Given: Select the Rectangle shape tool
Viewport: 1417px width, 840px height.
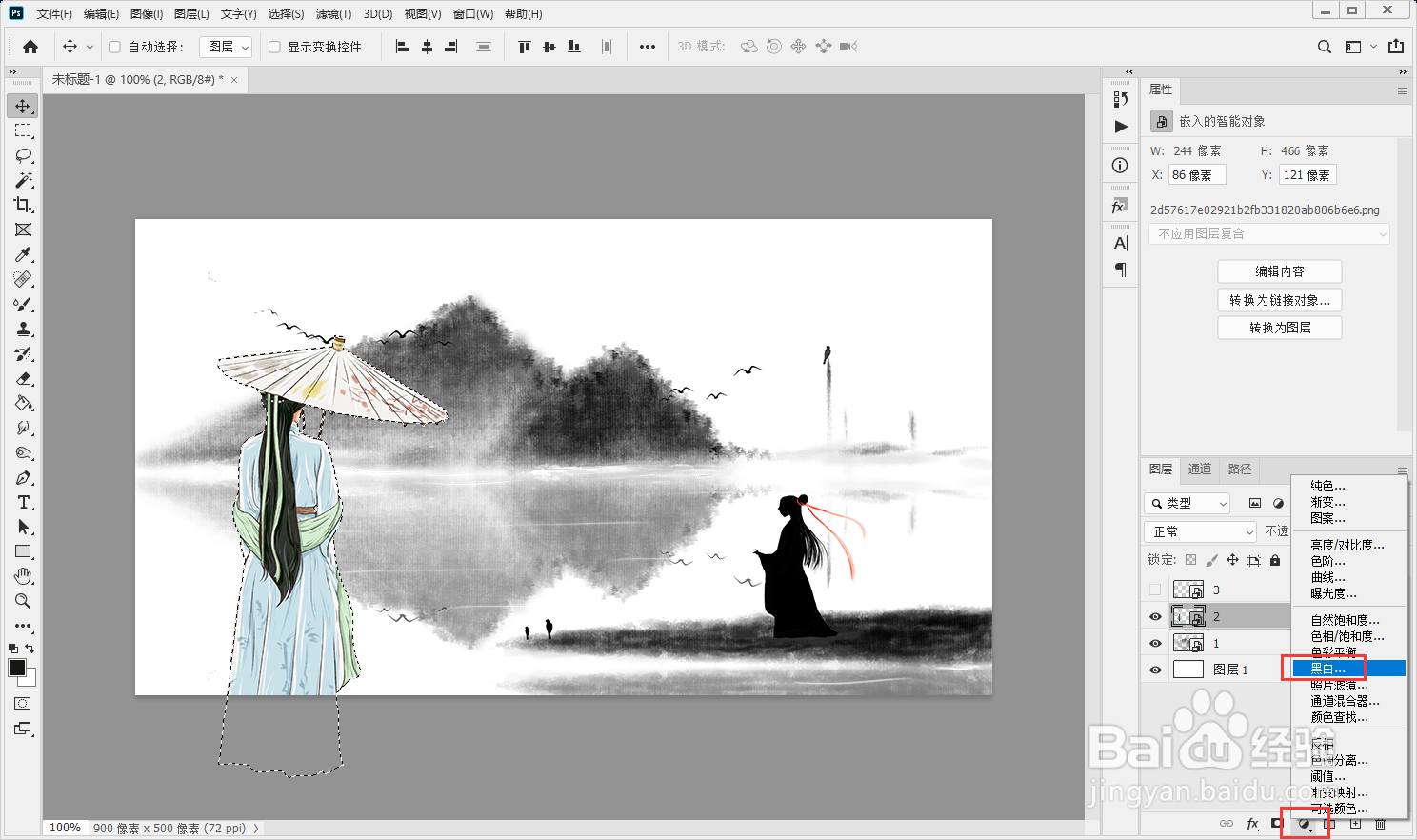Looking at the screenshot, I should 23,551.
